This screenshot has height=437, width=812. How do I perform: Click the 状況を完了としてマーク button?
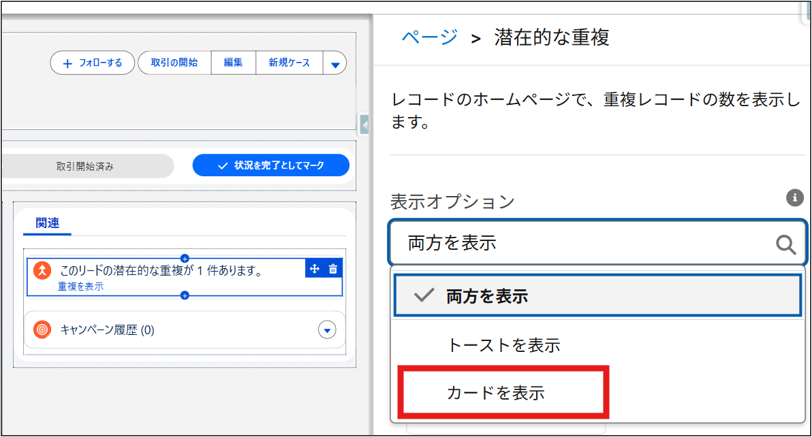click(271, 166)
